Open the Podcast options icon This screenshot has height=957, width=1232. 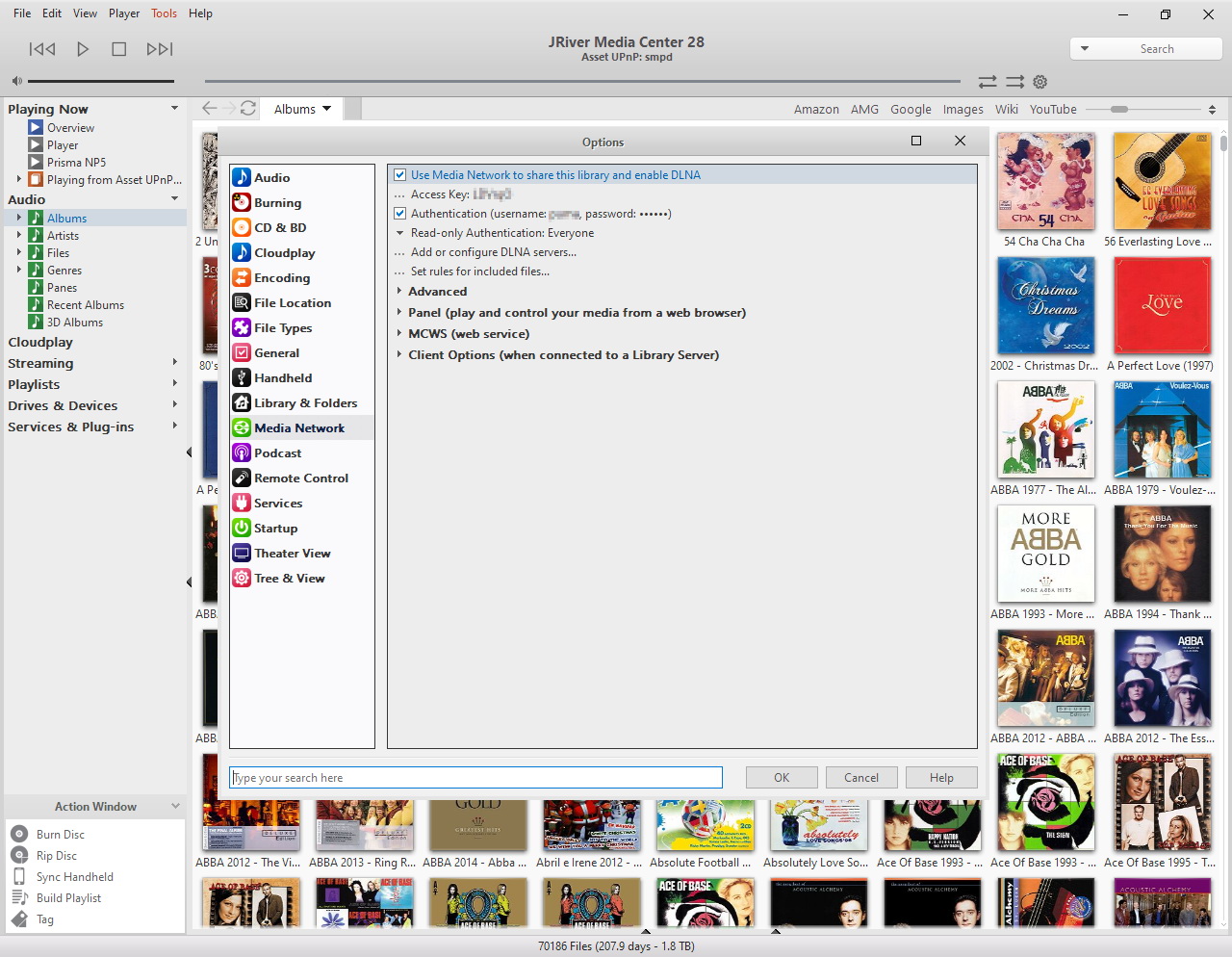[x=242, y=453]
